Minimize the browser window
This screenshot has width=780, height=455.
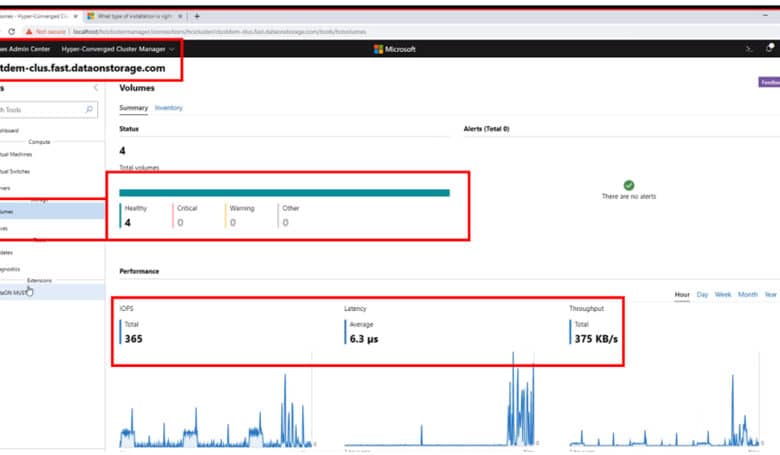coord(765,16)
